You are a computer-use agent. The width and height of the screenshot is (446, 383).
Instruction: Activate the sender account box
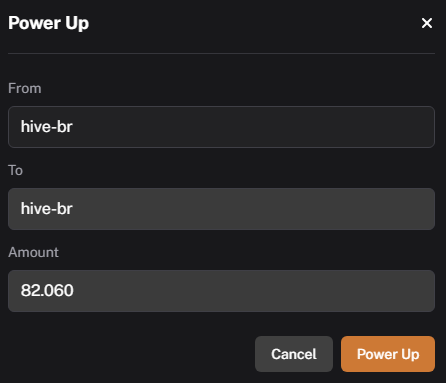coord(221,127)
